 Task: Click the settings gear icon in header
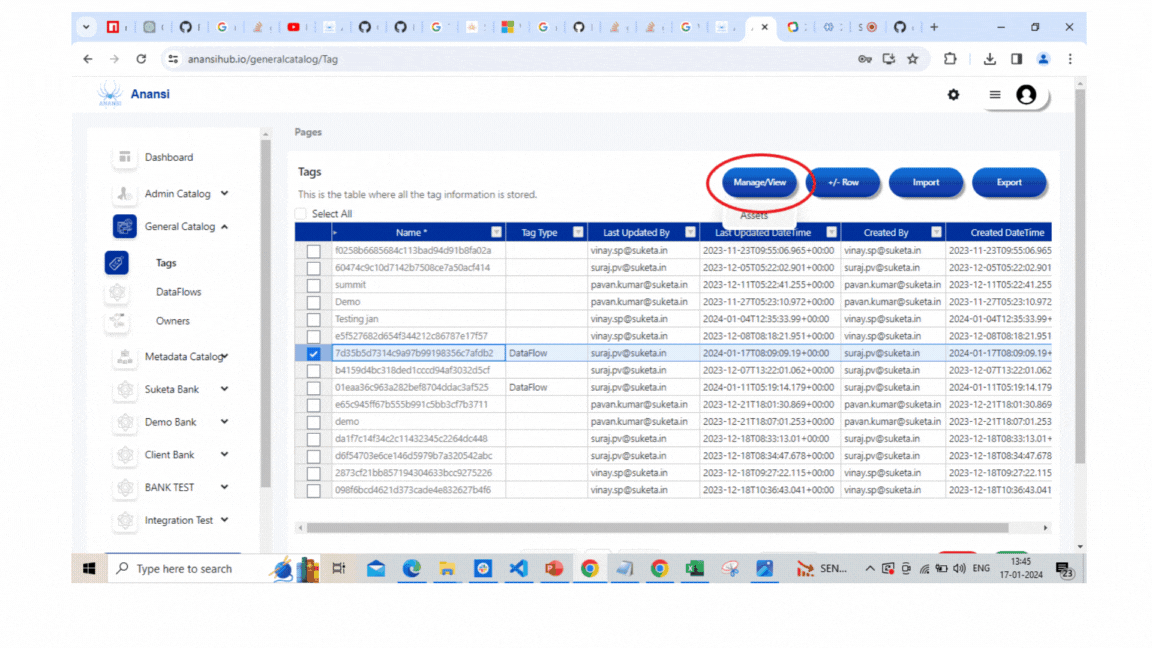click(953, 95)
